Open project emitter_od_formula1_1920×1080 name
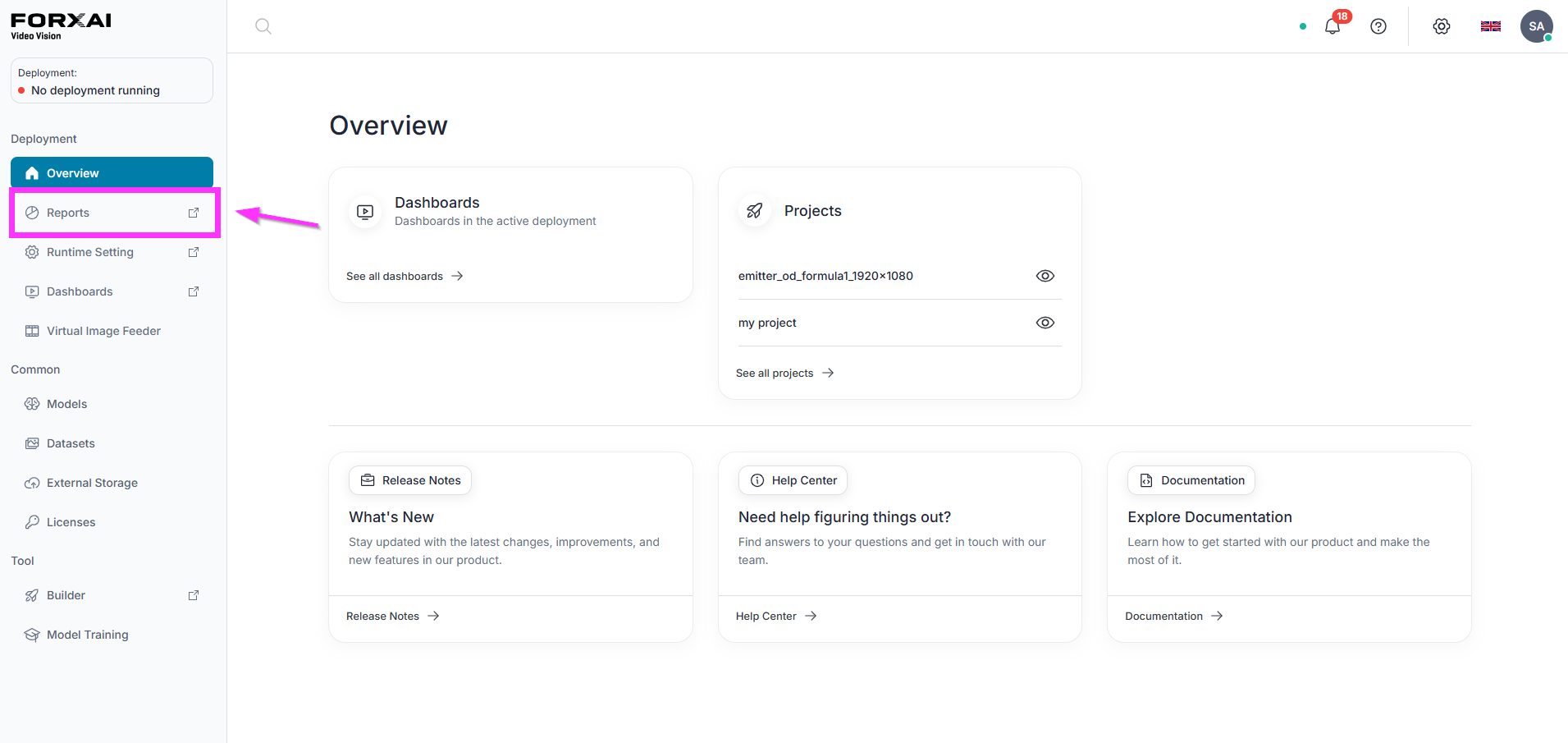This screenshot has height=743, width=1568. [825, 276]
